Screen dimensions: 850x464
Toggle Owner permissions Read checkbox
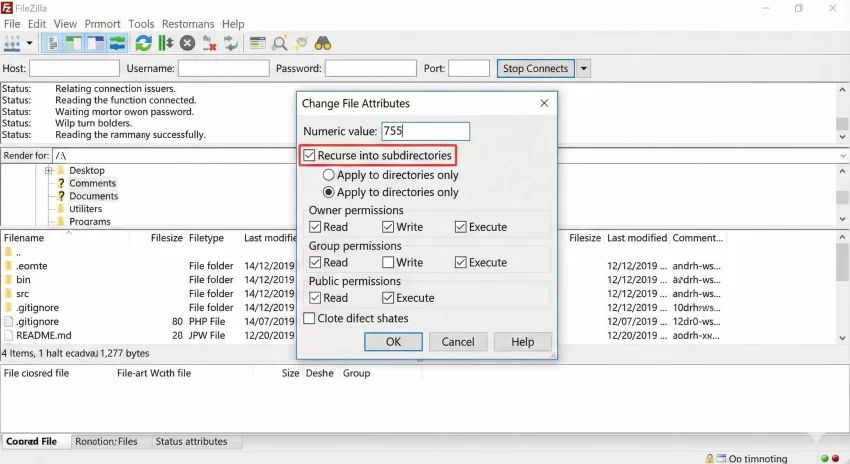315,227
